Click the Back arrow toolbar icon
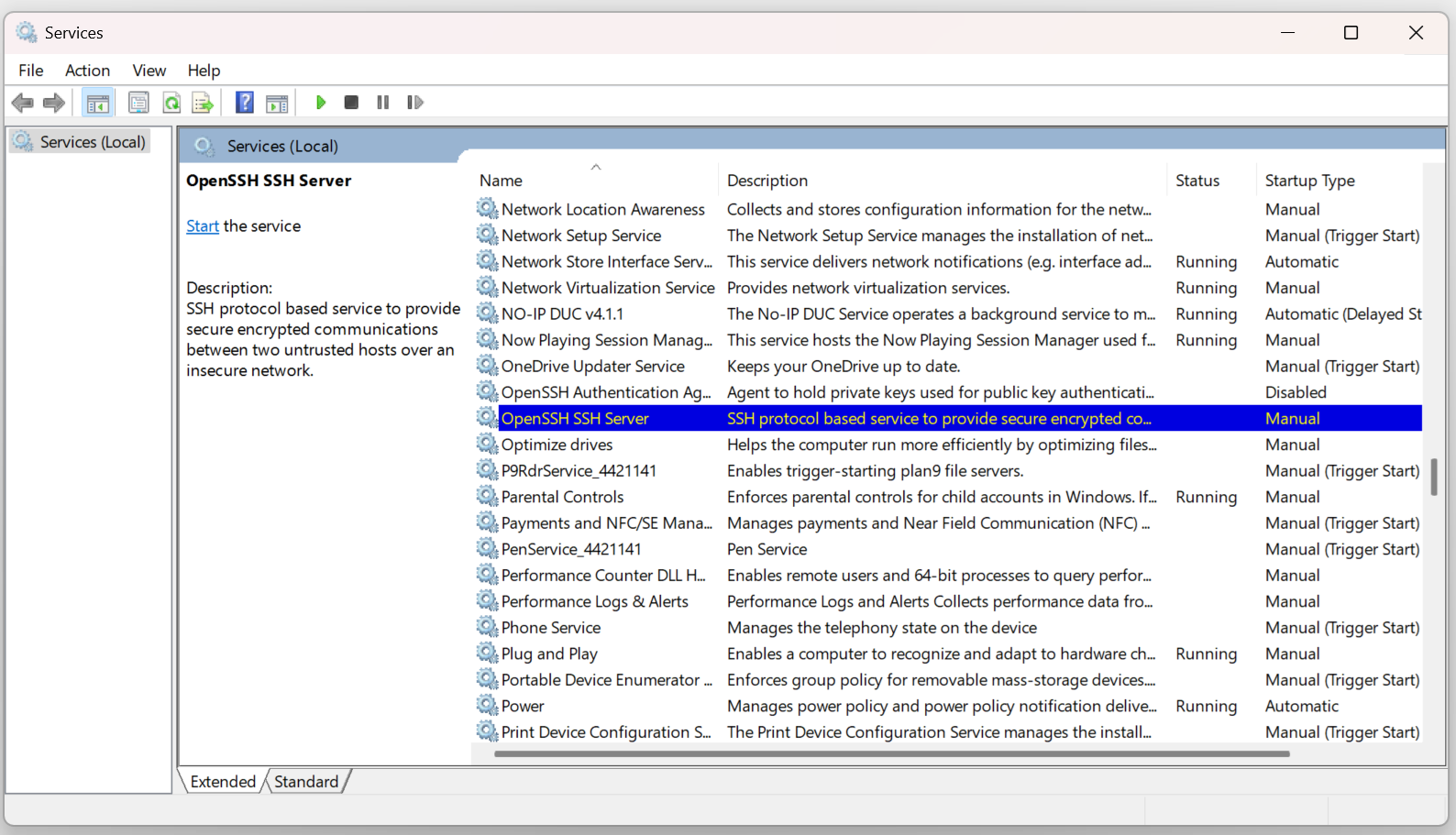The image size is (1456, 835). tap(23, 103)
